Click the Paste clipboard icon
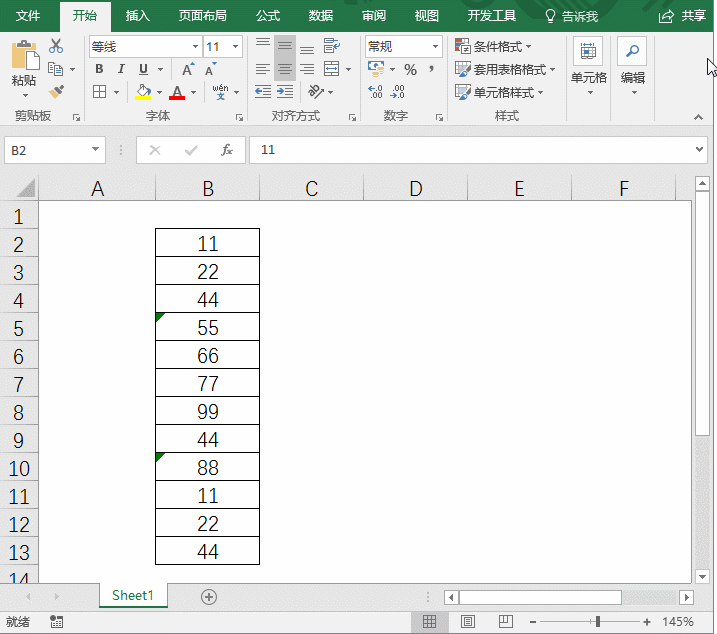This screenshot has height=634, width=717. click(25, 57)
